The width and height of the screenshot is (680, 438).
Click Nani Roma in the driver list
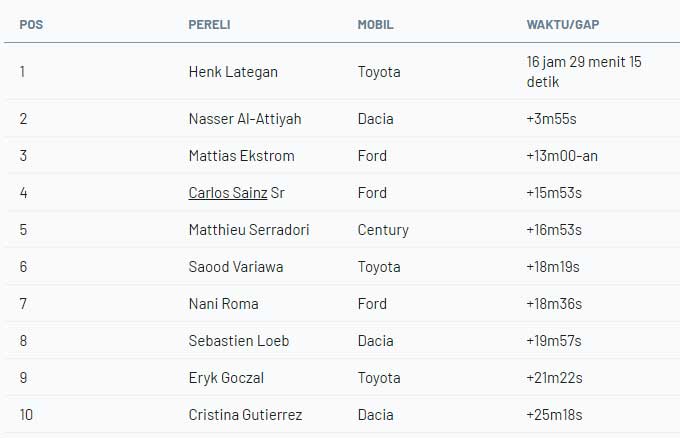click(x=222, y=304)
